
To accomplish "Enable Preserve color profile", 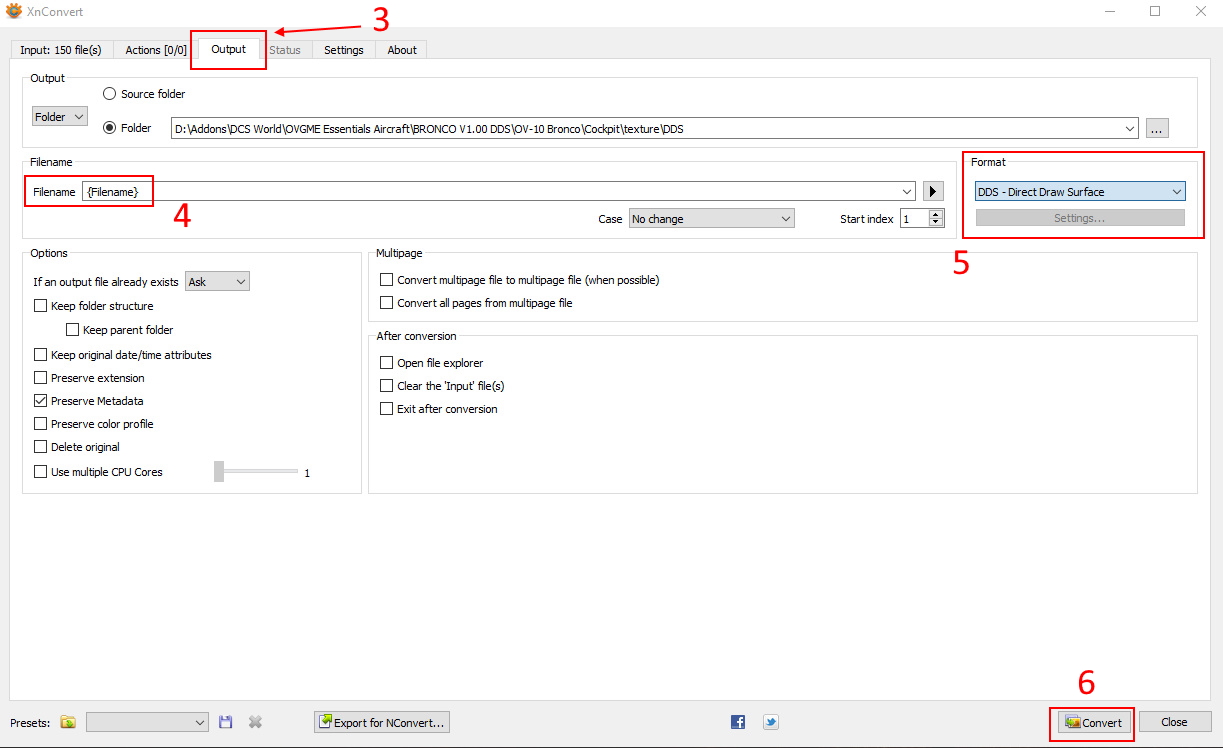I will pos(41,424).
